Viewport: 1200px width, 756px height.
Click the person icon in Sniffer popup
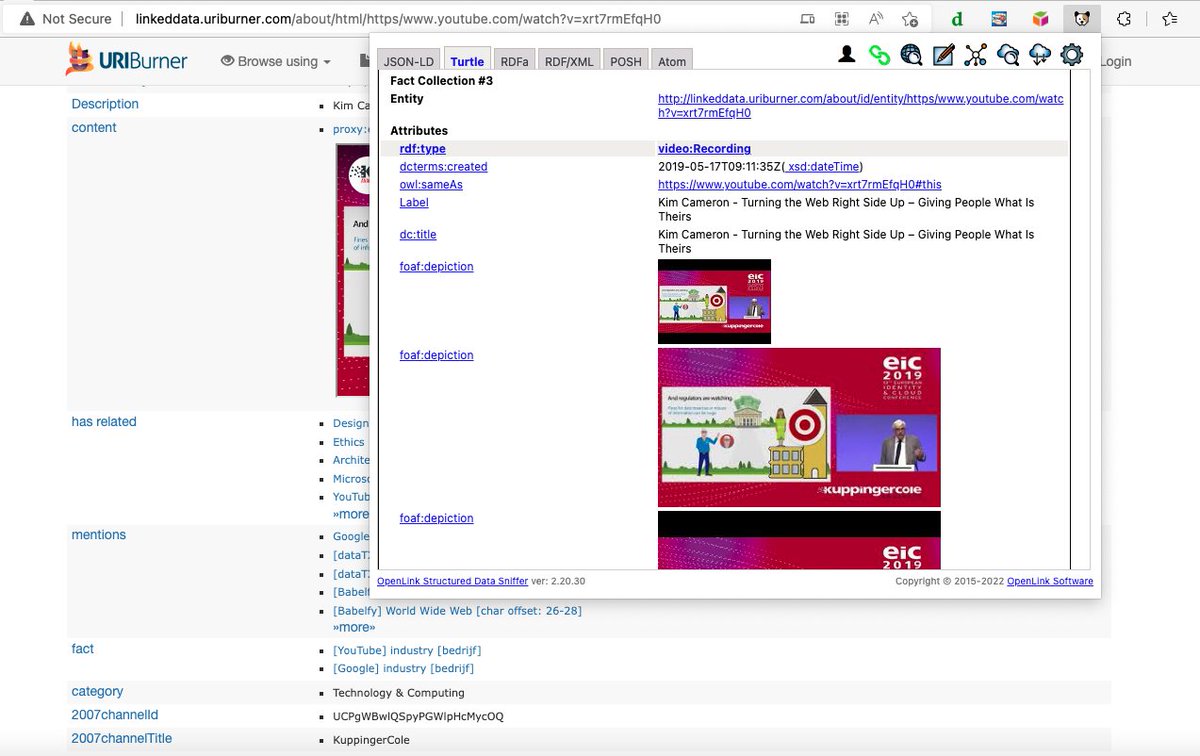pyautogui.click(x=847, y=55)
